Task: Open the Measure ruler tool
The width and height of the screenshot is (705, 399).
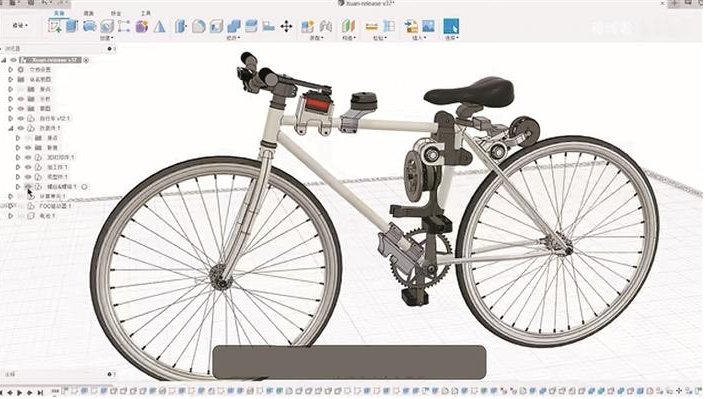Action: coord(371,27)
